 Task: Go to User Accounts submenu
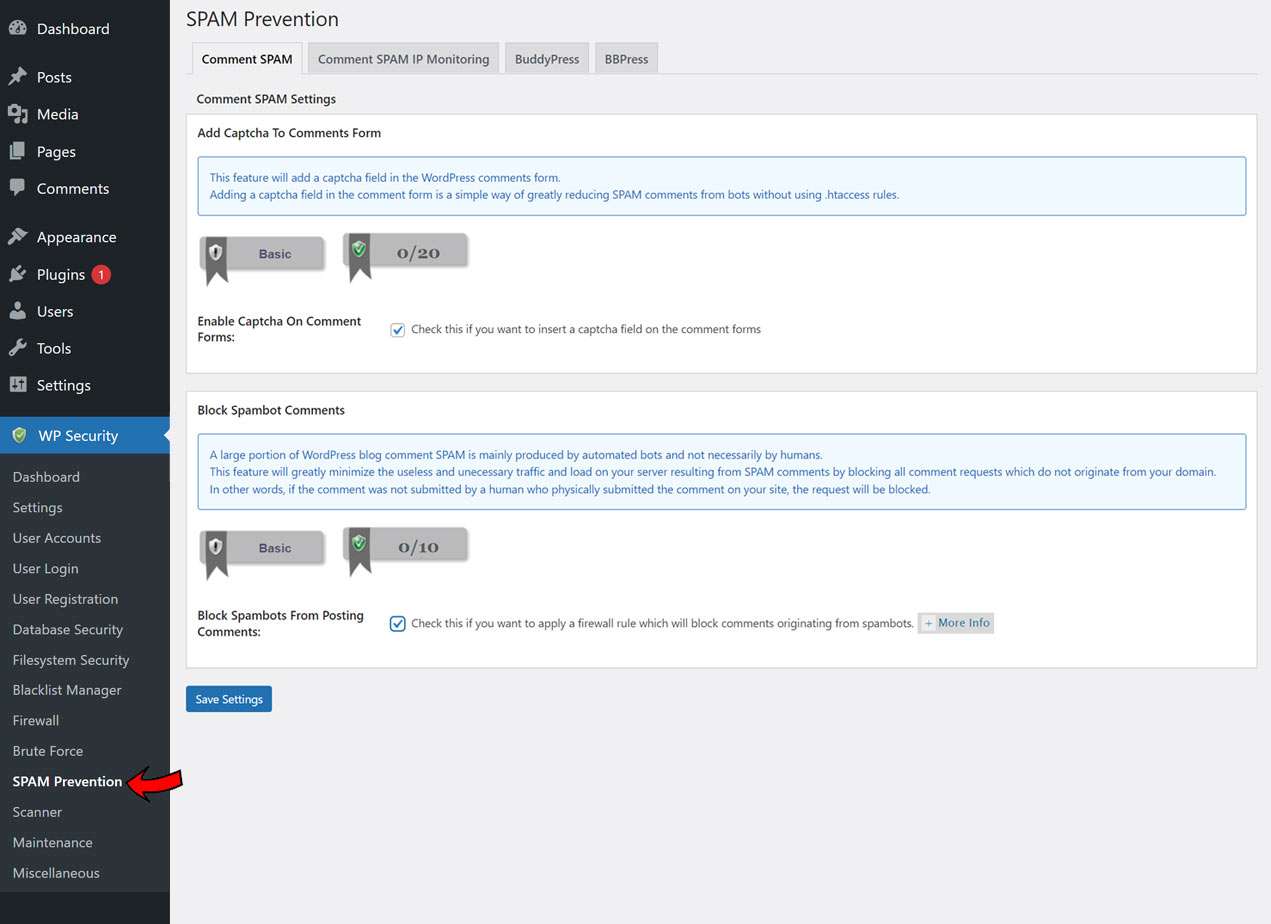click(57, 538)
